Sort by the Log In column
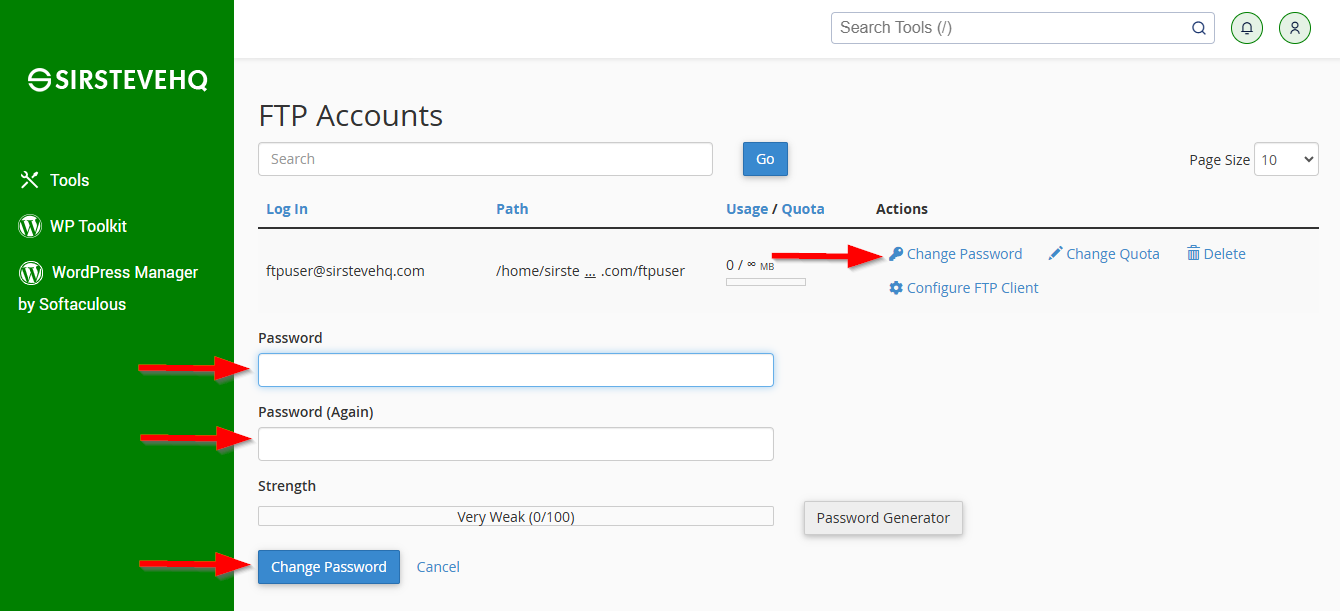The width and height of the screenshot is (1340, 611). point(287,209)
